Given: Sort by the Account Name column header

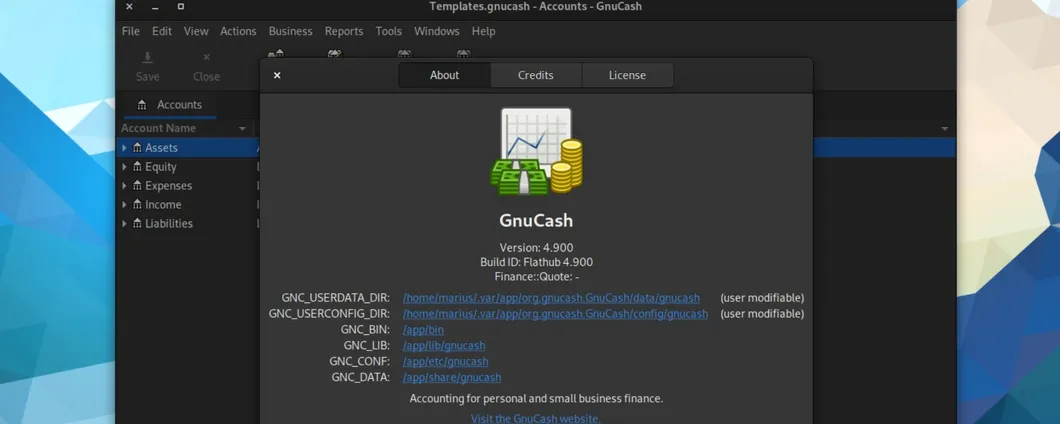Looking at the screenshot, I should 184,128.
